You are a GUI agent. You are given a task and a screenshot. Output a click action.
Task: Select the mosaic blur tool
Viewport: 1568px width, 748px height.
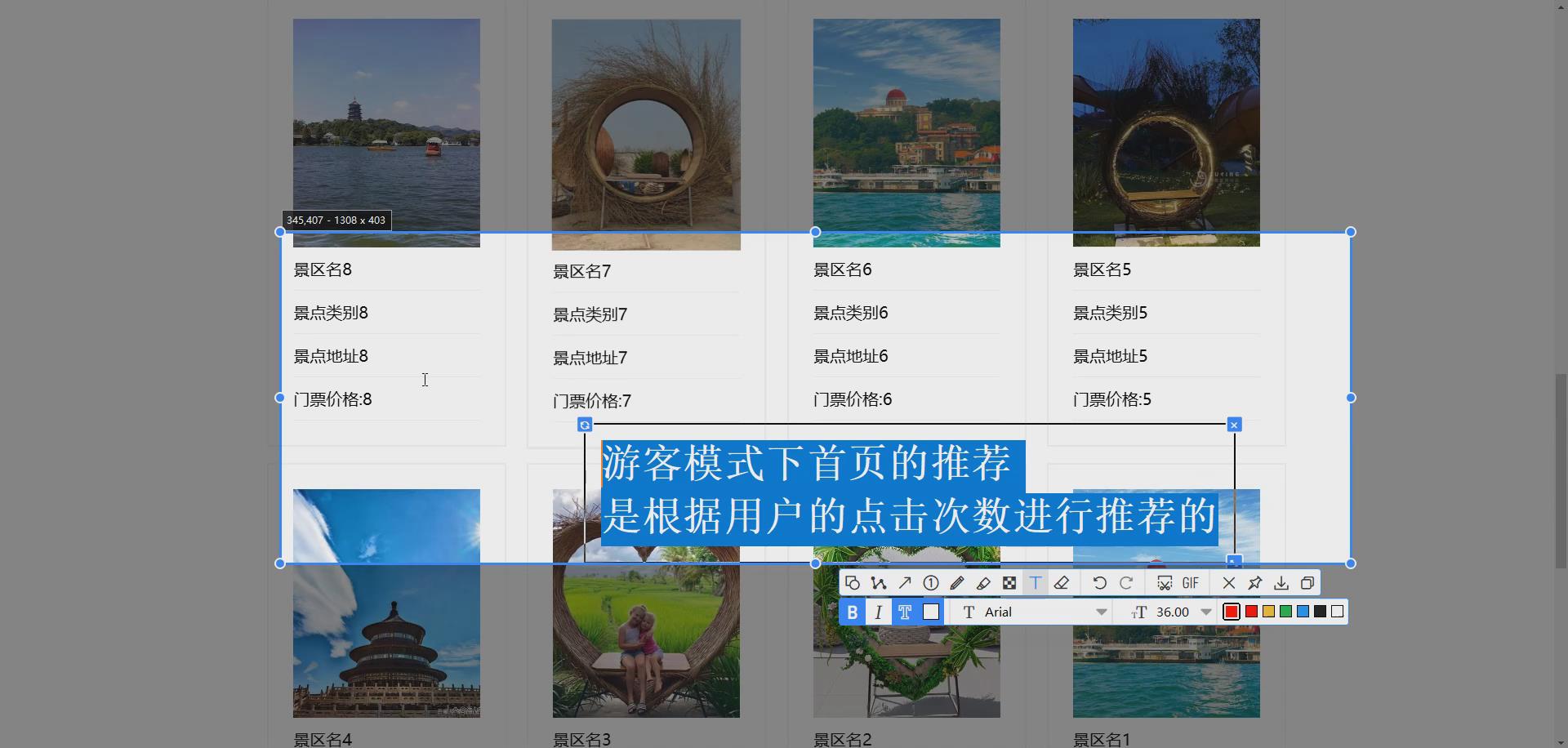coord(1009,583)
